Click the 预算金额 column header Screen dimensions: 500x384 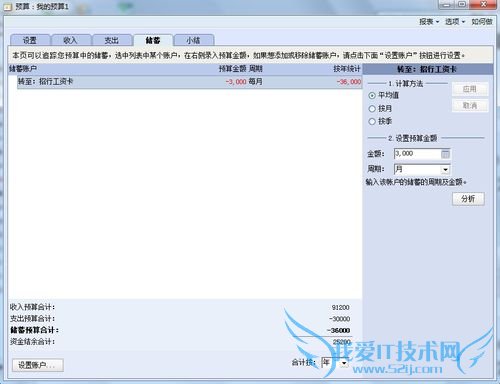pyautogui.click(x=232, y=69)
